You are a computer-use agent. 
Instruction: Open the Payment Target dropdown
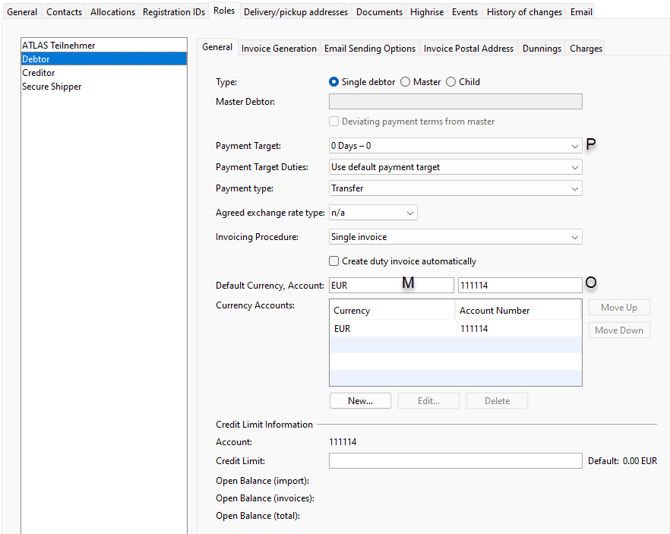tap(574, 146)
